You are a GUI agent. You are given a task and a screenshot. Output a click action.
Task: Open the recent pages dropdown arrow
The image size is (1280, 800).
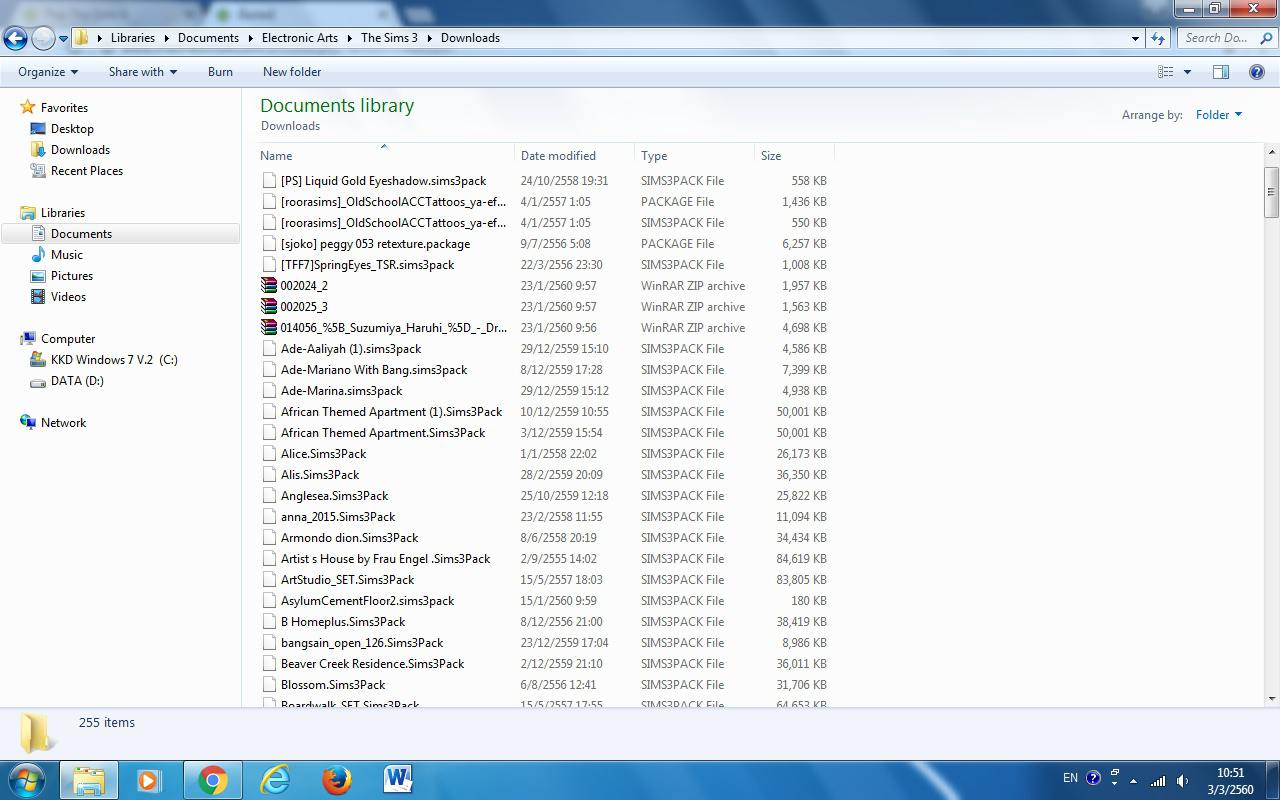63,39
